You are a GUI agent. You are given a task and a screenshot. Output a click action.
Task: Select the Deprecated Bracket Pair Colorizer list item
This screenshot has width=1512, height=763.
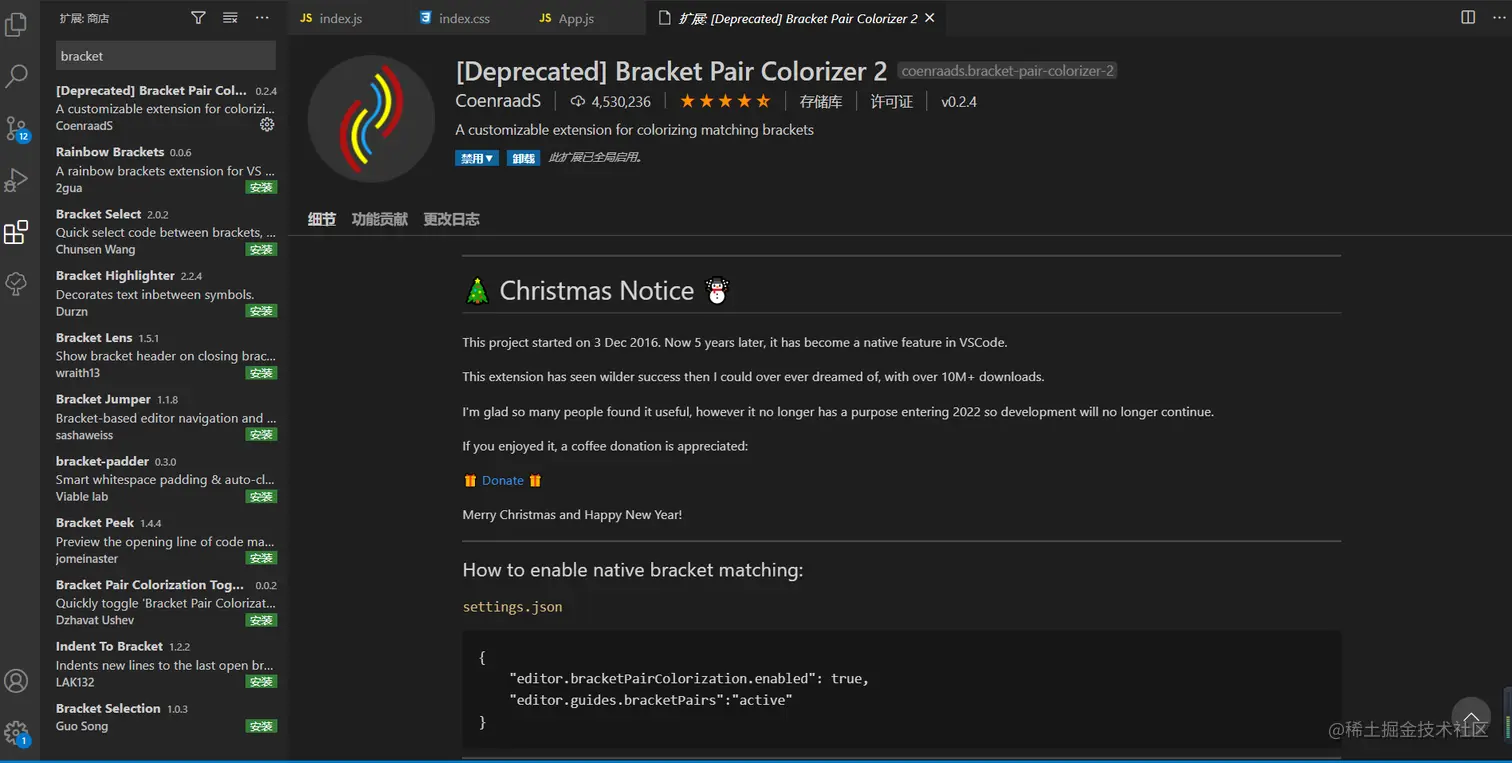coord(166,108)
